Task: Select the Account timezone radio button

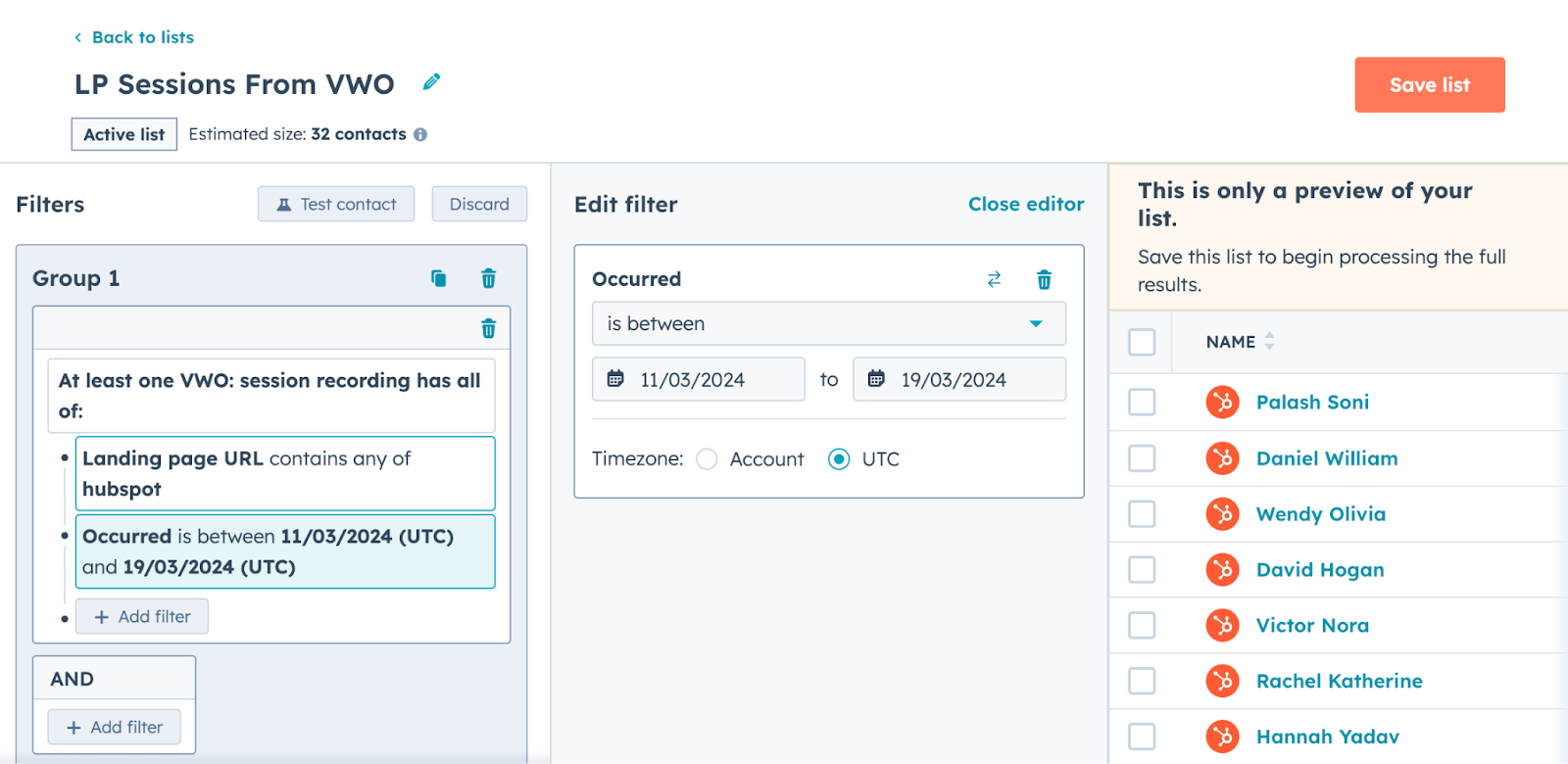Action: point(707,459)
